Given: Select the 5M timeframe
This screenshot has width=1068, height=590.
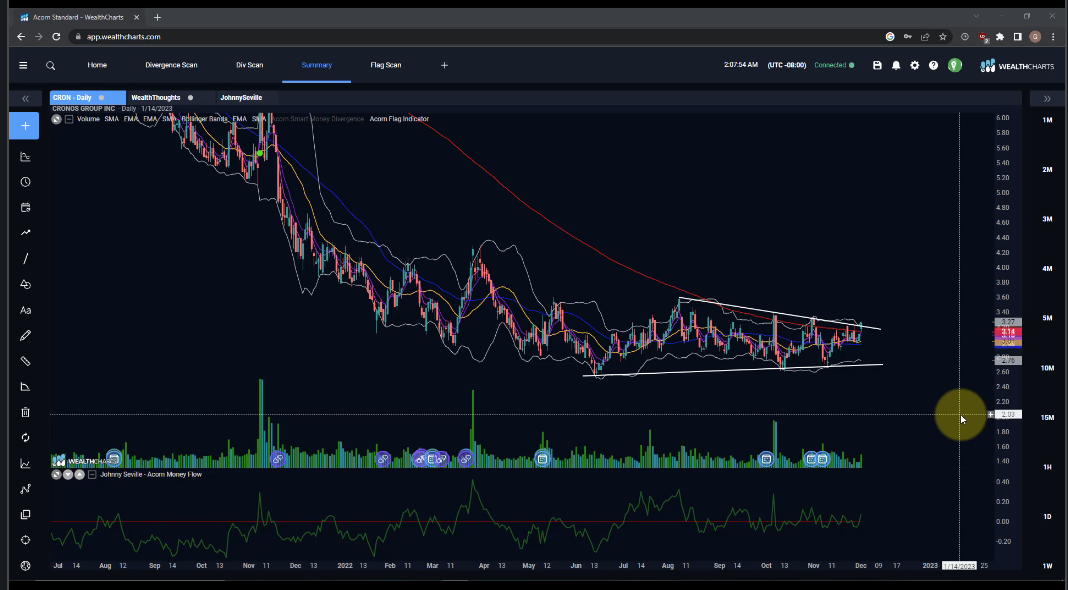Looking at the screenshot, I should (1047, 318).
